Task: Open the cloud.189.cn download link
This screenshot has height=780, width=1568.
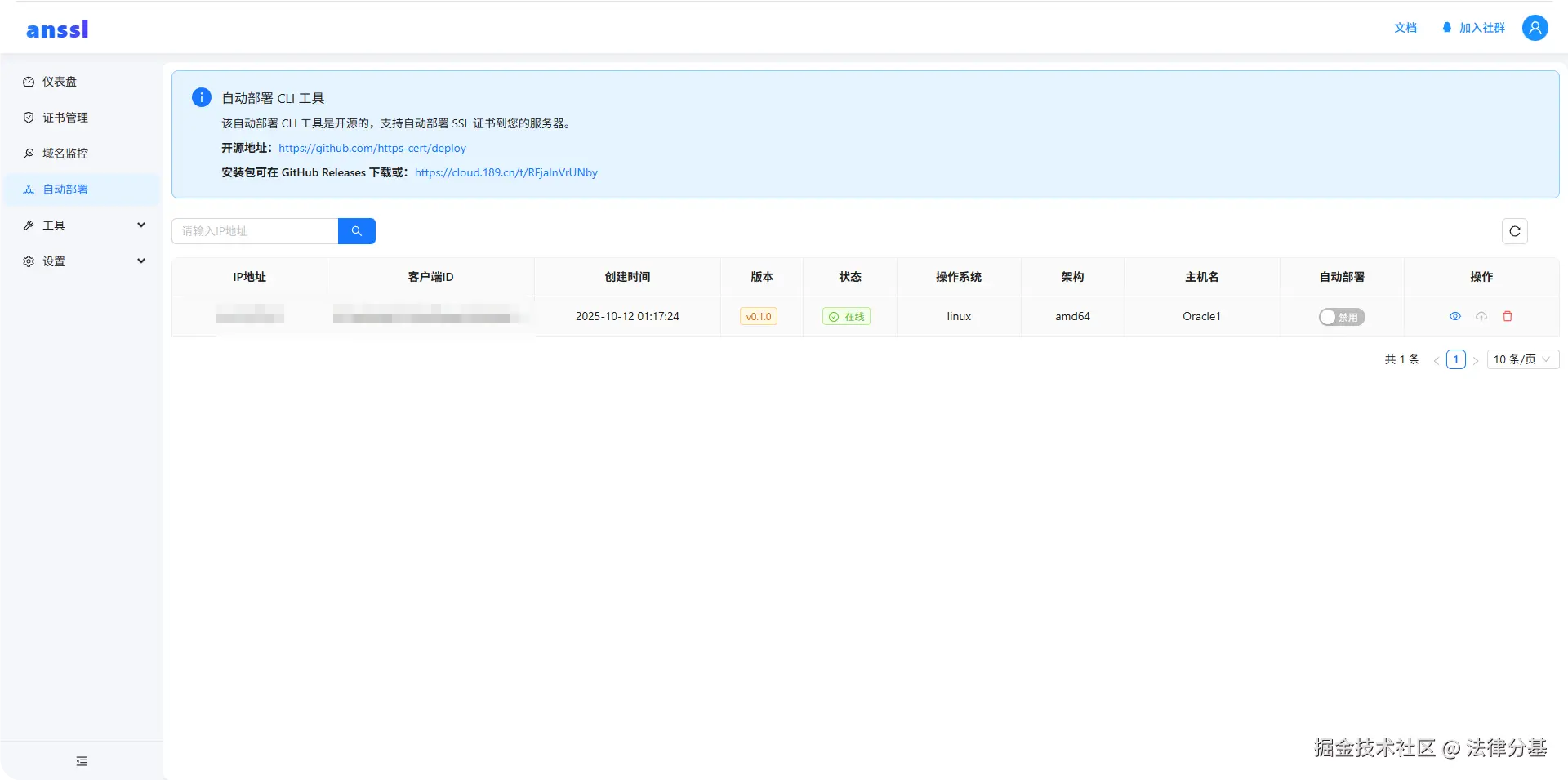Action: click(506, 172)
